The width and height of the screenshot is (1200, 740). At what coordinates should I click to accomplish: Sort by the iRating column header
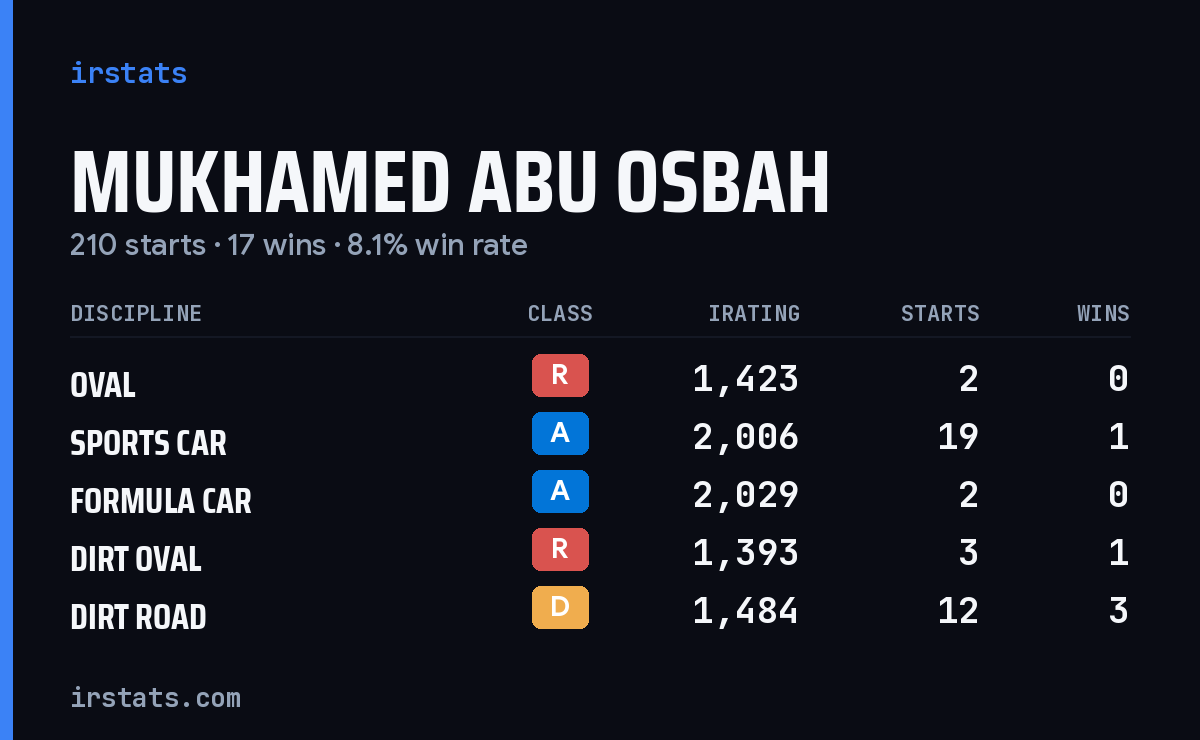pos(754,313)
